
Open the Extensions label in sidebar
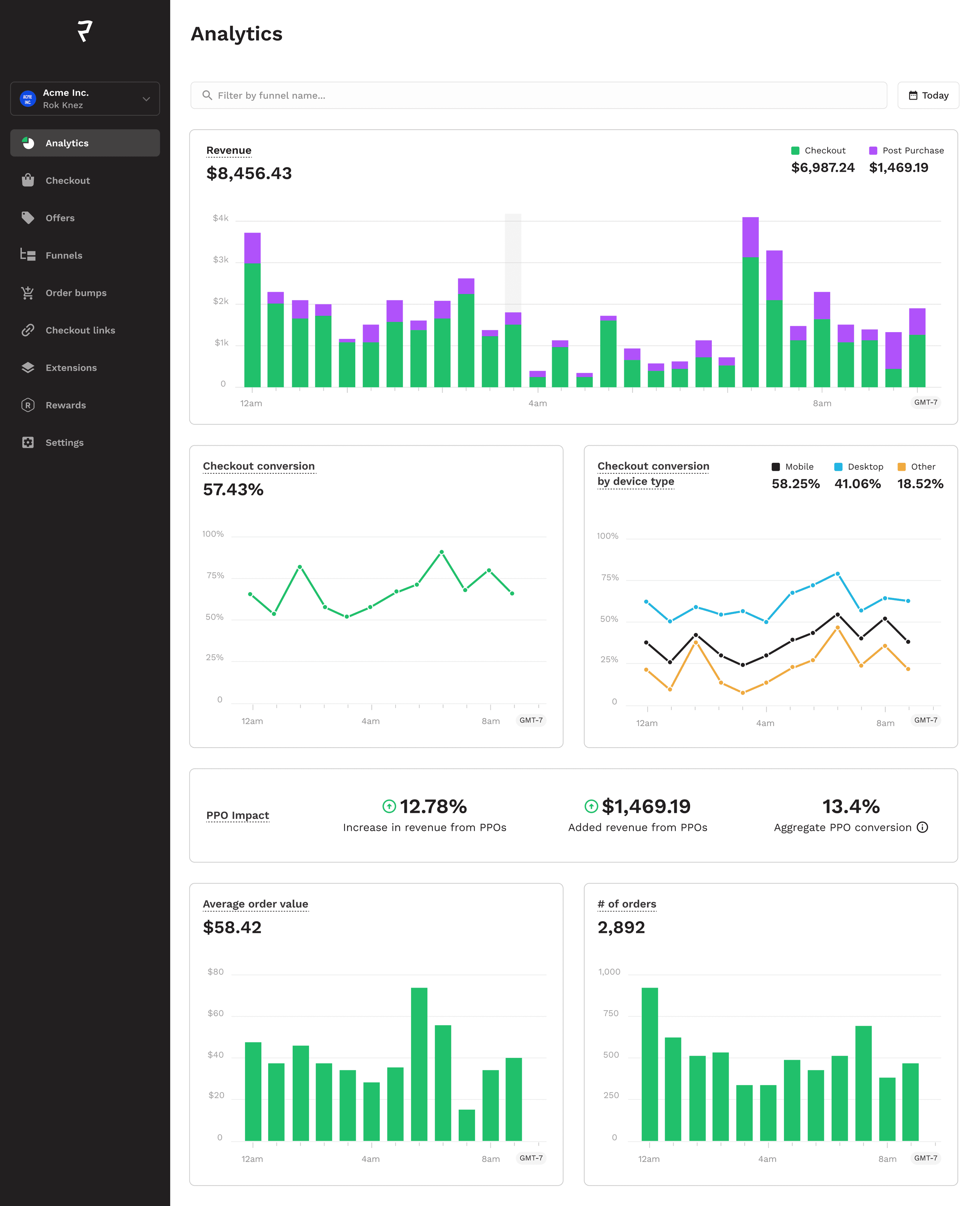point(71,367)
